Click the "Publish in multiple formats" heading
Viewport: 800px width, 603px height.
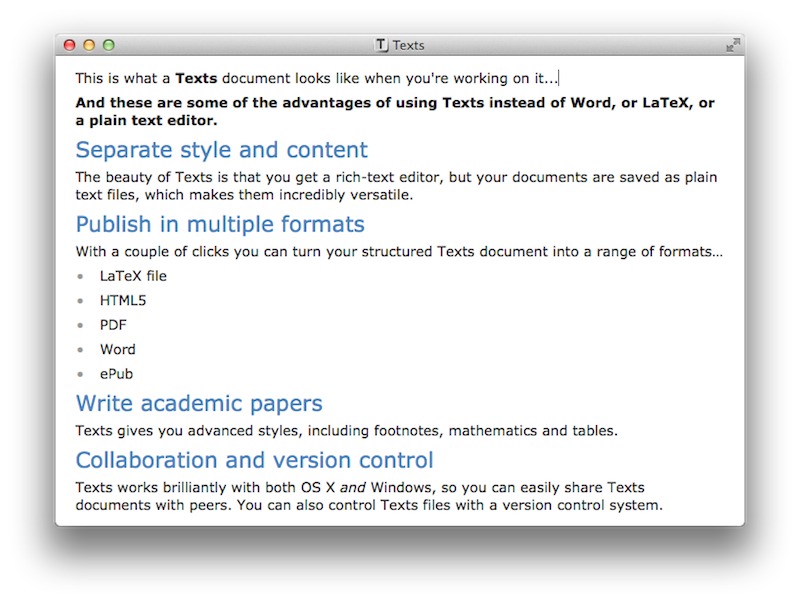click(x=220, y=224)
